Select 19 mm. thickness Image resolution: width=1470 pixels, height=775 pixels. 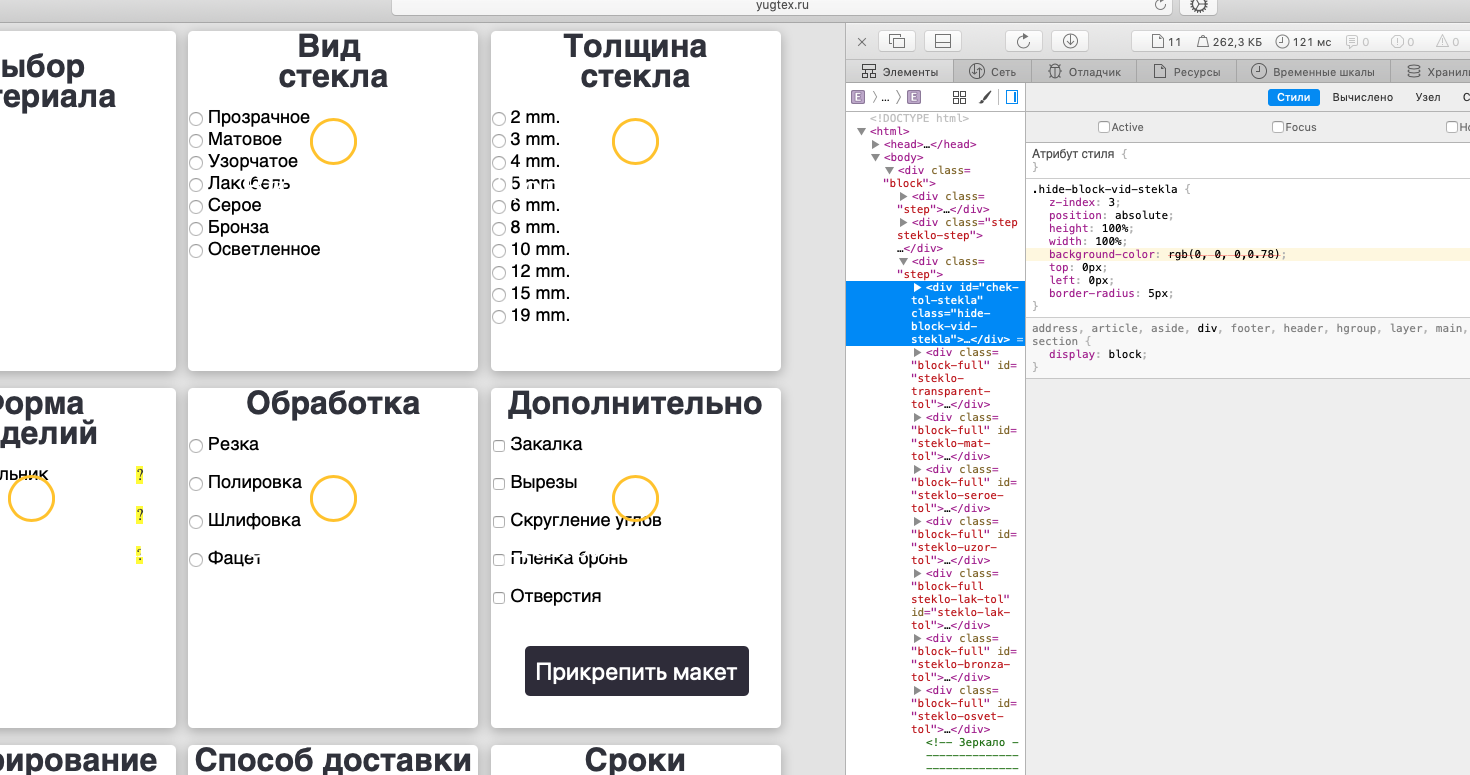[499, 317]
